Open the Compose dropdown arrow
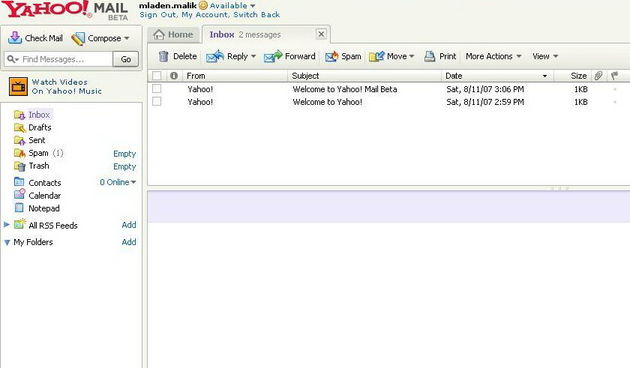The image size is (630, 368). click(x=127, y=39)
